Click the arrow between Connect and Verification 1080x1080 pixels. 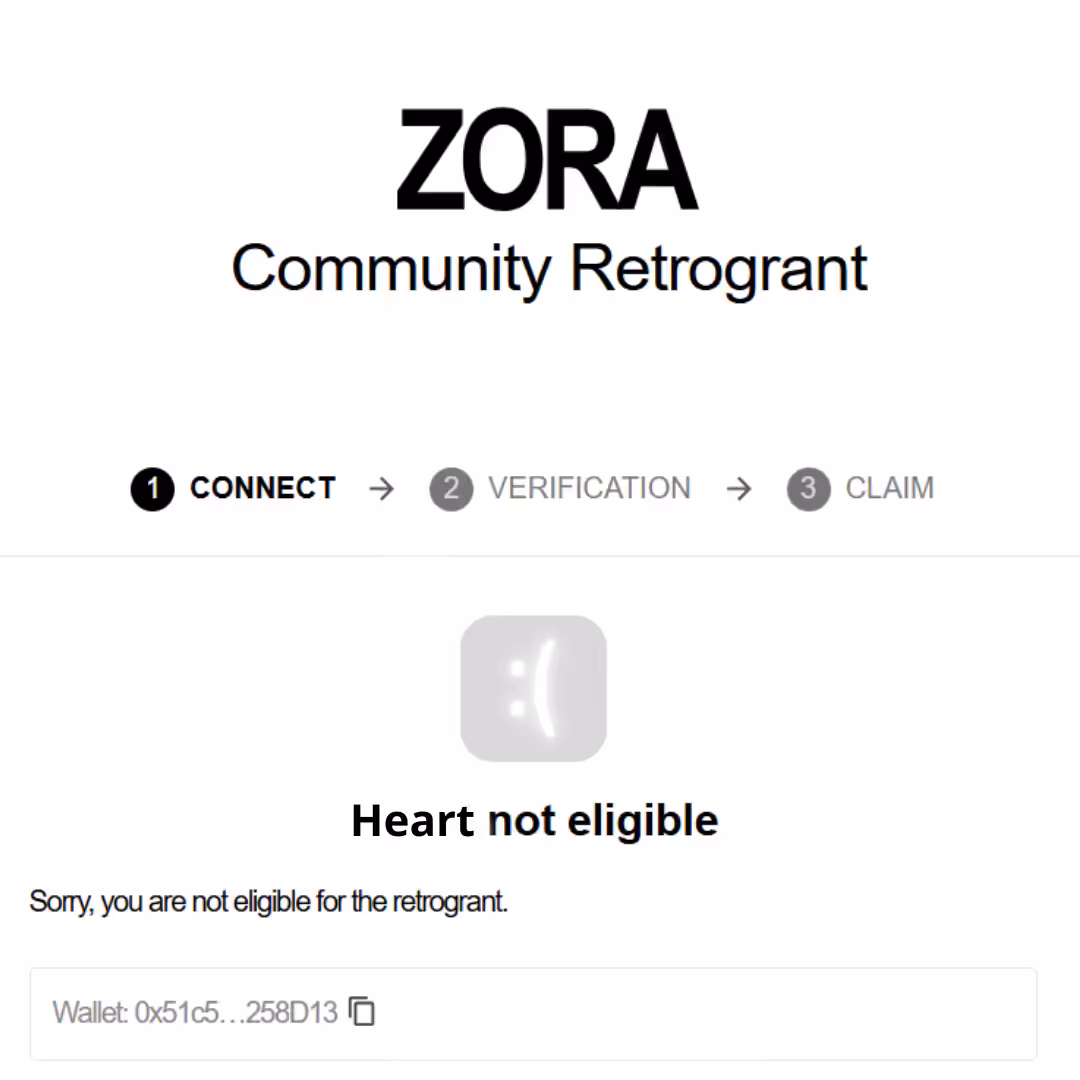(382, 489)
